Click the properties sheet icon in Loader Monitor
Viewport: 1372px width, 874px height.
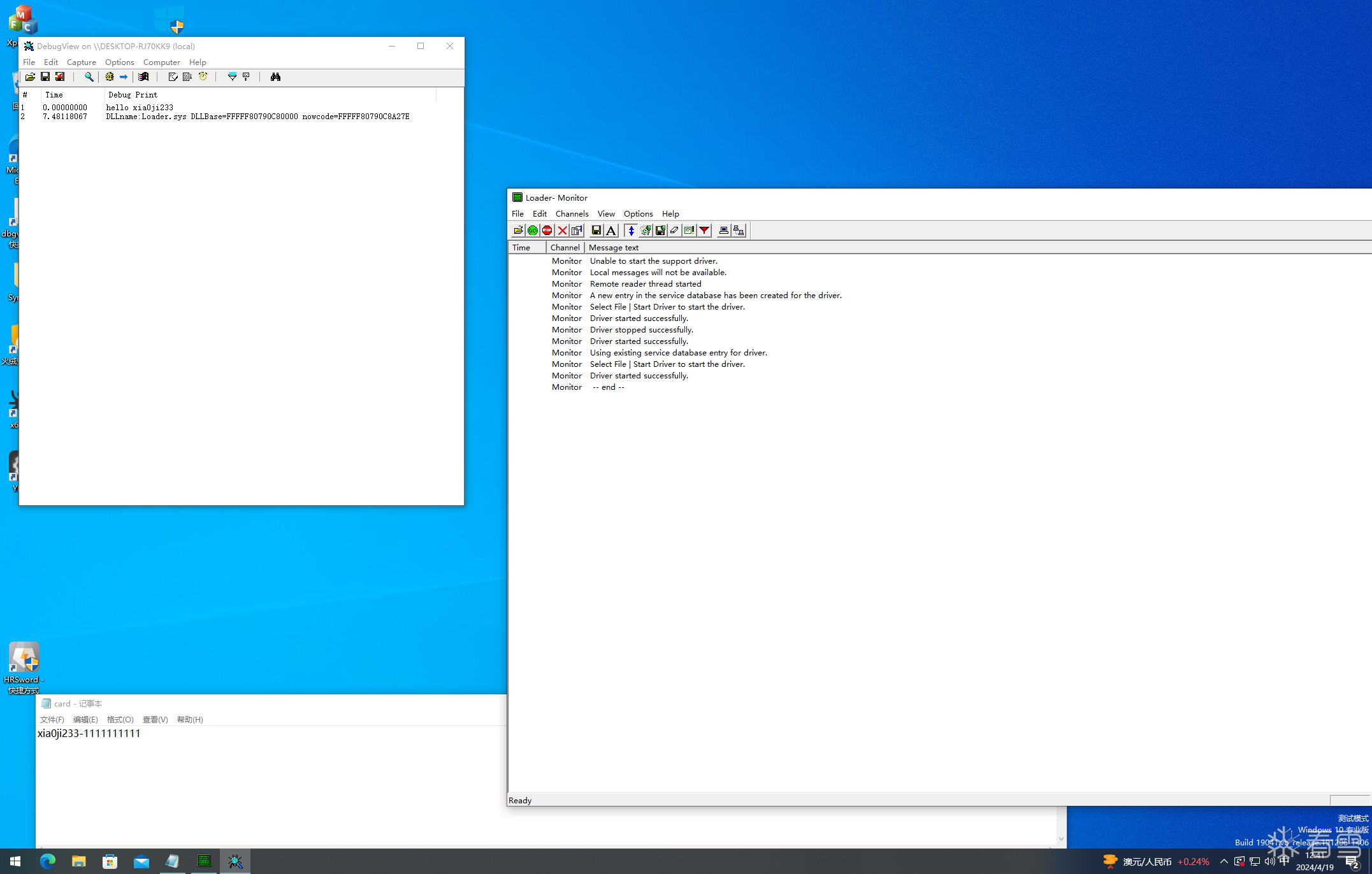(577, 231)
